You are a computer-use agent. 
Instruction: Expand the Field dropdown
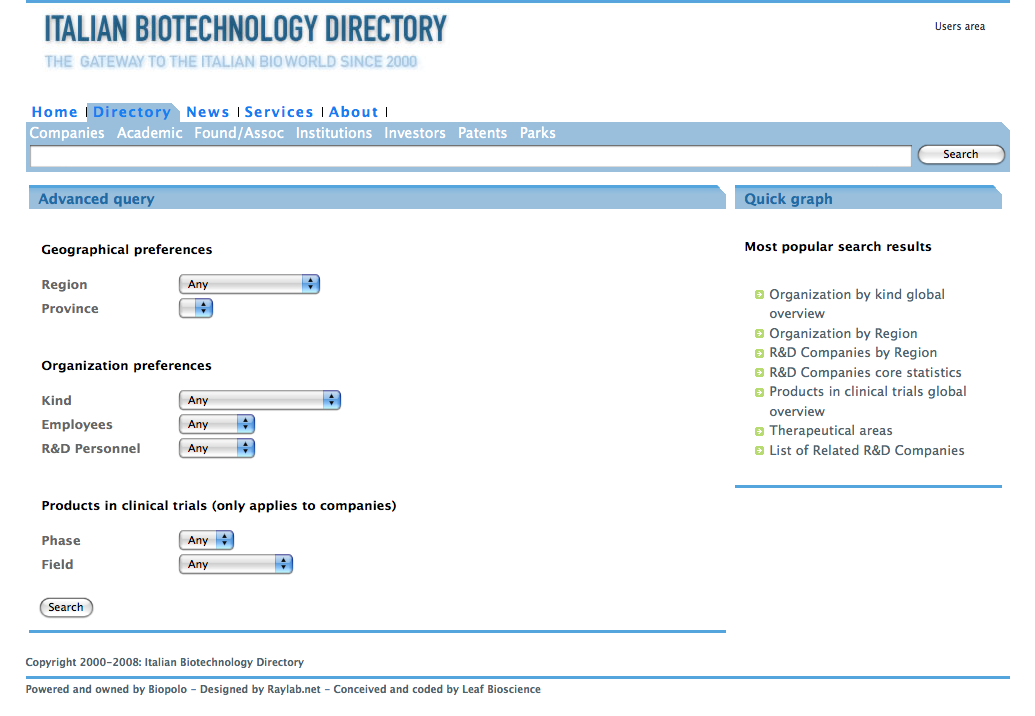click(236, 564)
